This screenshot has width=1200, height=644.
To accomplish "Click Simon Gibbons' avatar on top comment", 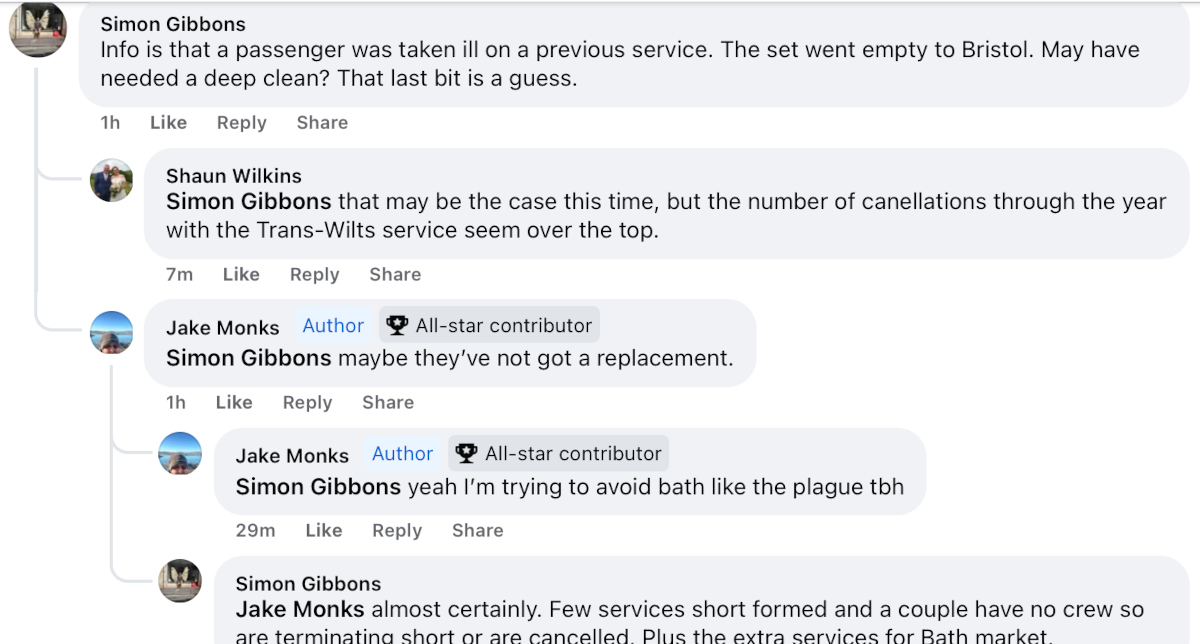I will click(38, 29).
